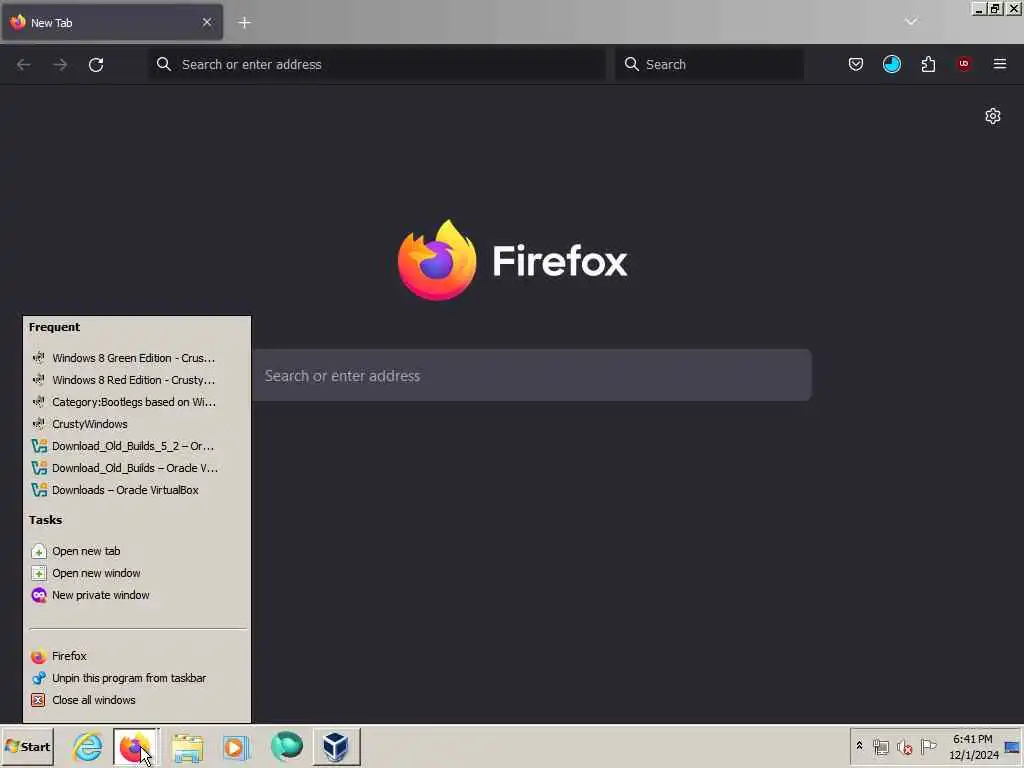Open the Extensions puzzle-piece icon
Image resolution: width=1024 pixels, height=768 pixels.
(x=928, y=64)
